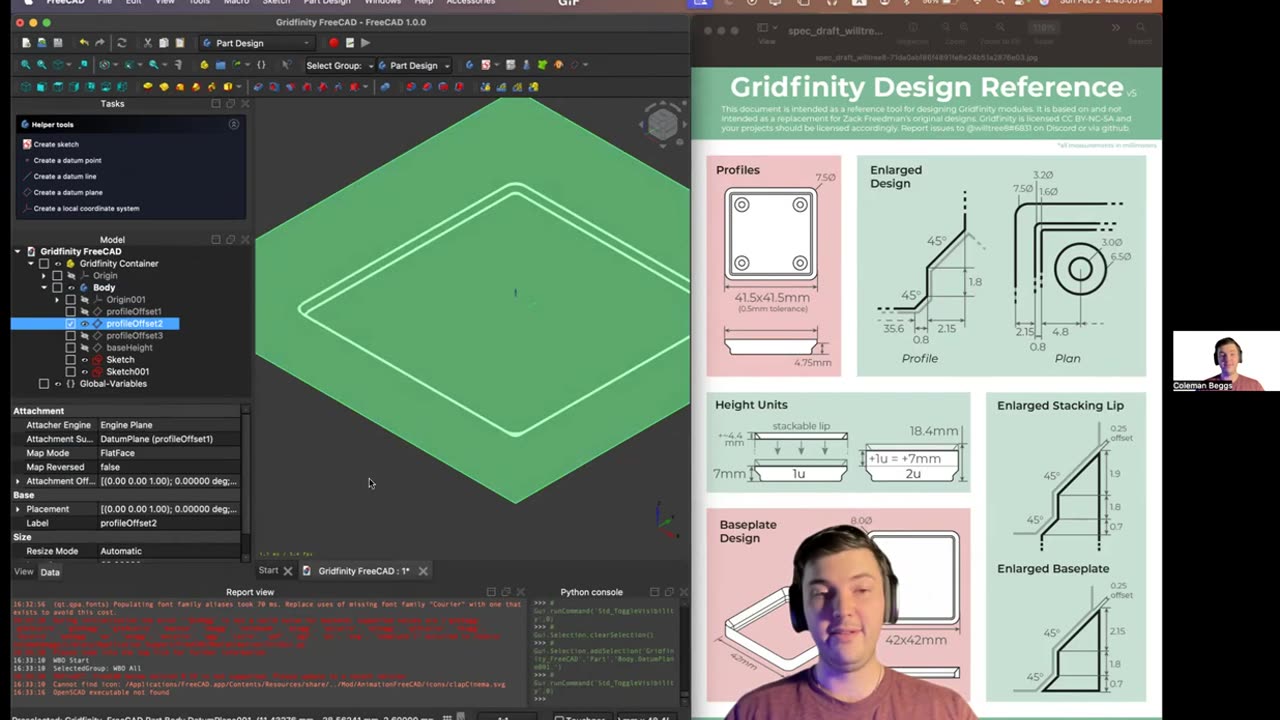The image size is (1280, 720).
Task: Click Create a datum plane helper
Action: [68, 192]
